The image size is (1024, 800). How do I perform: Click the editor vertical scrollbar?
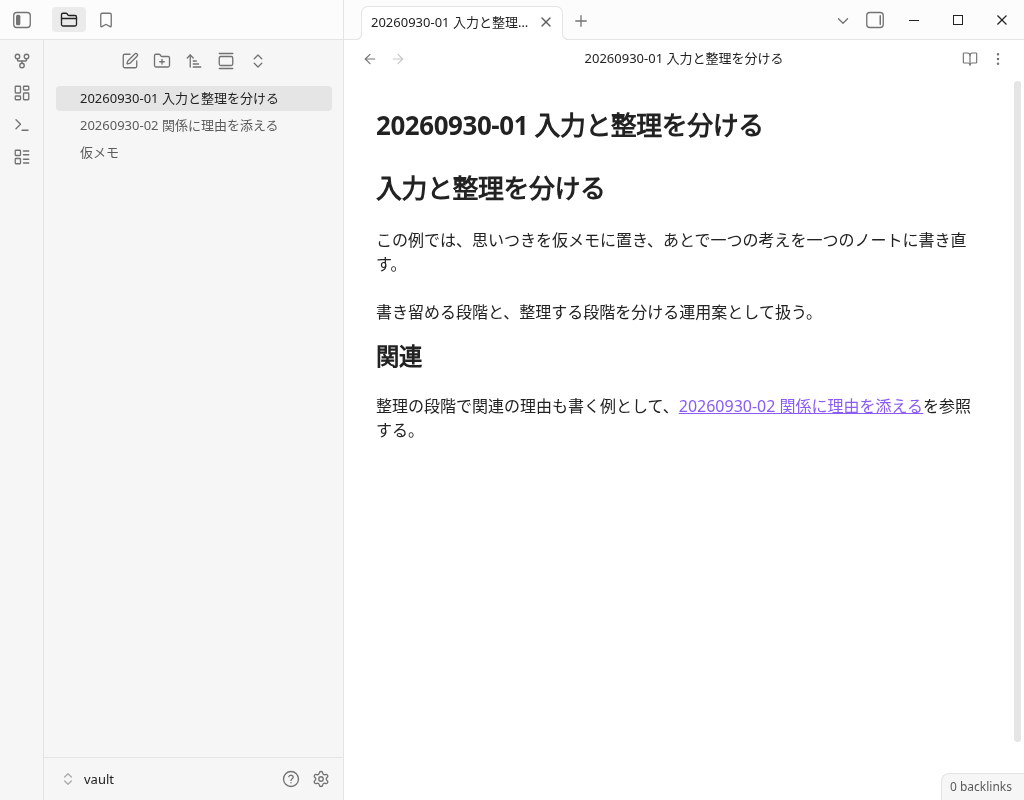pyautogui.click(x=1017, y=411)
